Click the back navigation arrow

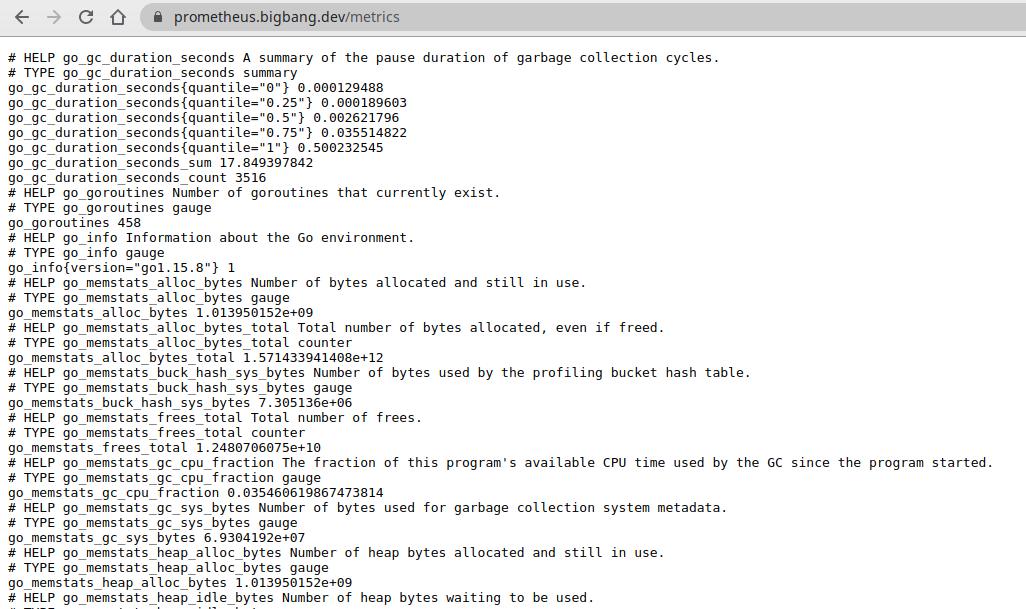(22, 16)
